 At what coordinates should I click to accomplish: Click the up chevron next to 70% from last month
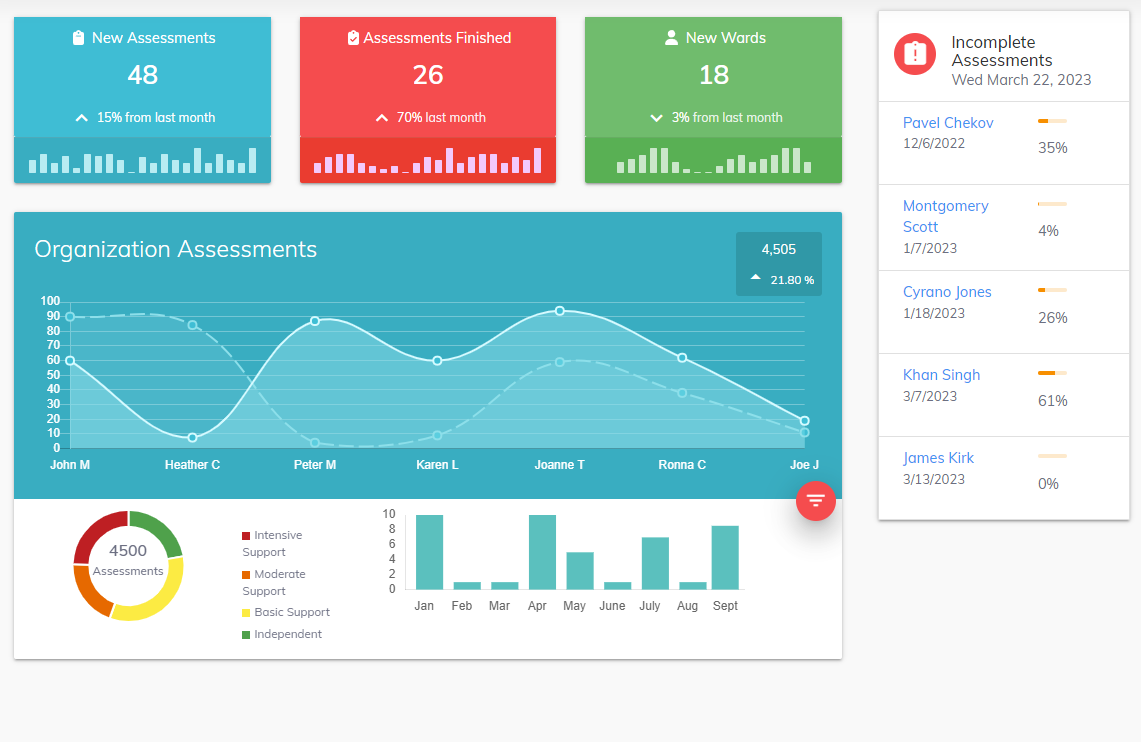[x=381, y=118]
